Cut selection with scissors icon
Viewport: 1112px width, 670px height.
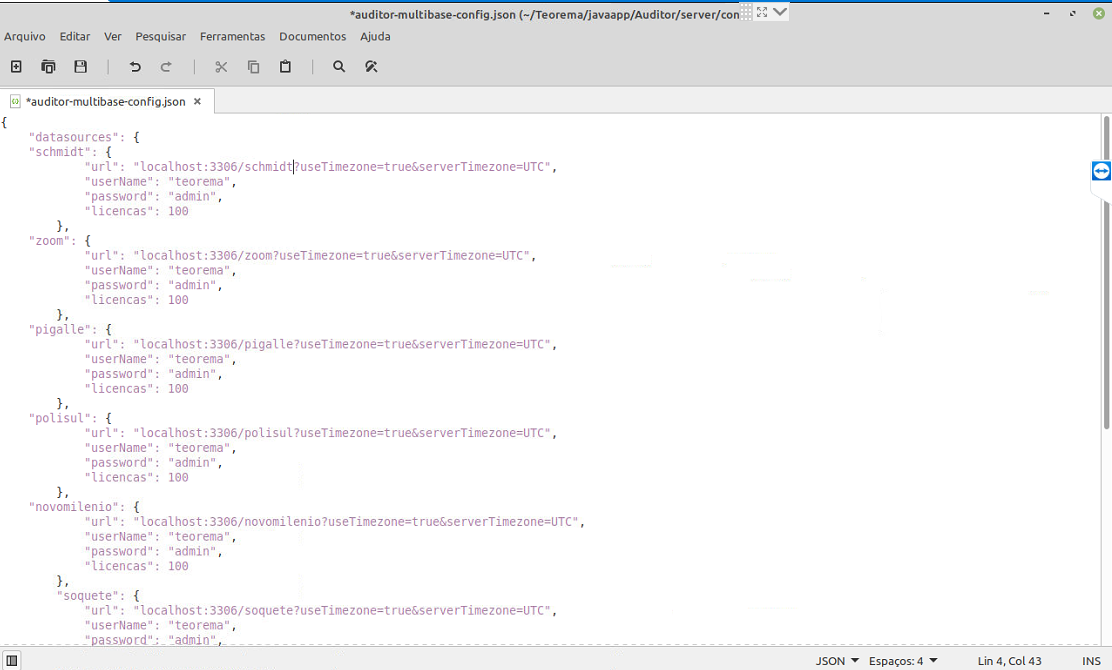click(221, 67)
